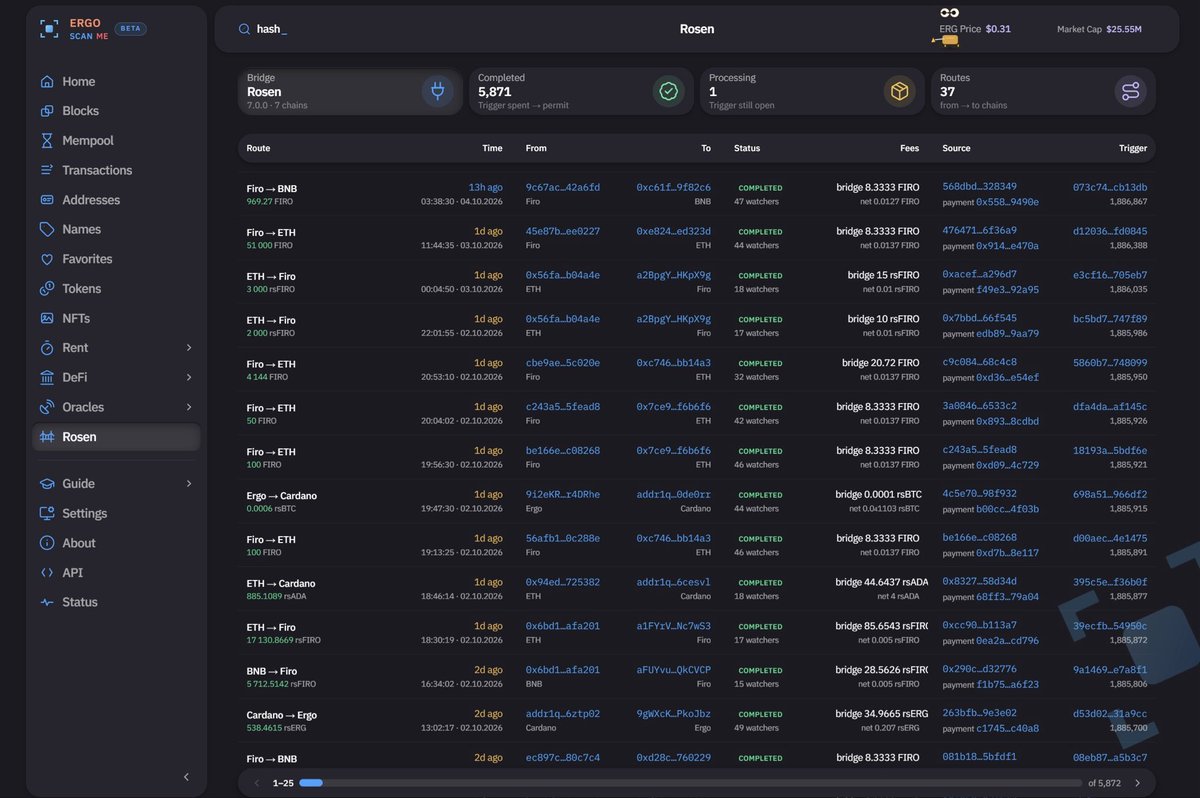Open To address addr1q…6cesvl
Screen dimensions: 1200x798
[674, 582]
